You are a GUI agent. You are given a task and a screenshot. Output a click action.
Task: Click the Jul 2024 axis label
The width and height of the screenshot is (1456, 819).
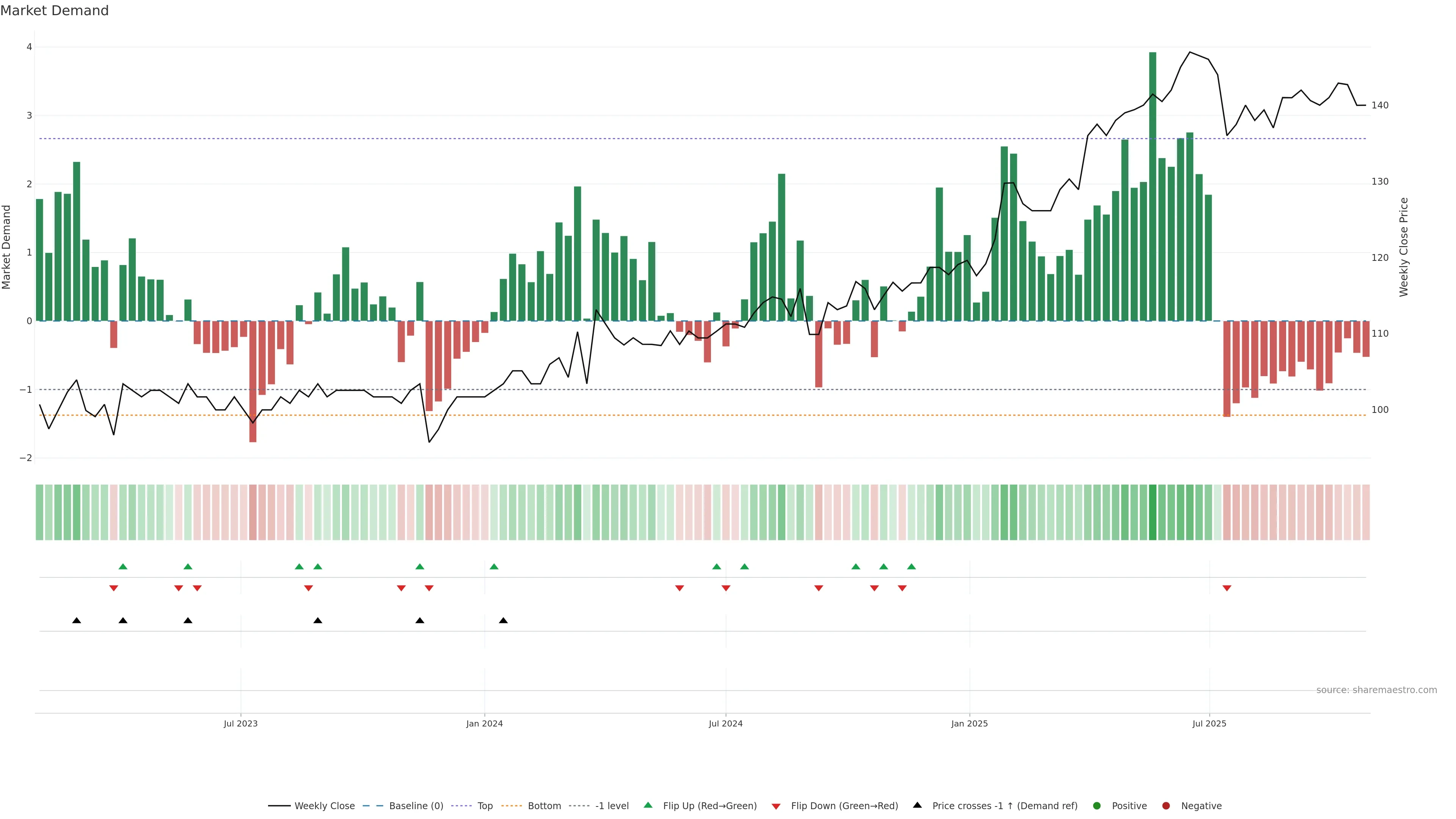pyautogui.click(x=726, y=723)
